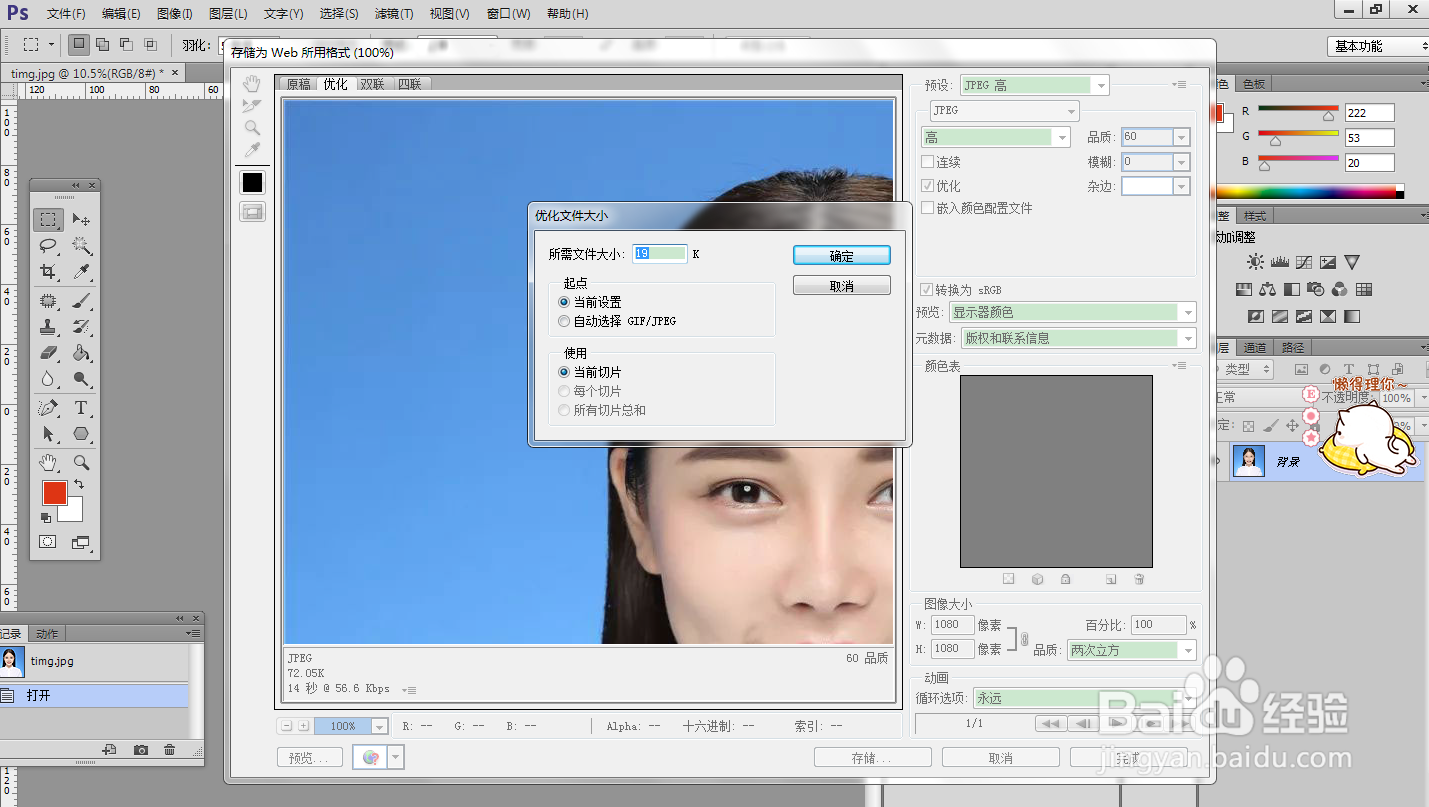Click 确定 in 优化文件大小 dialog
This screenshot has height=807, width=1429.
(x=842, y=256)
